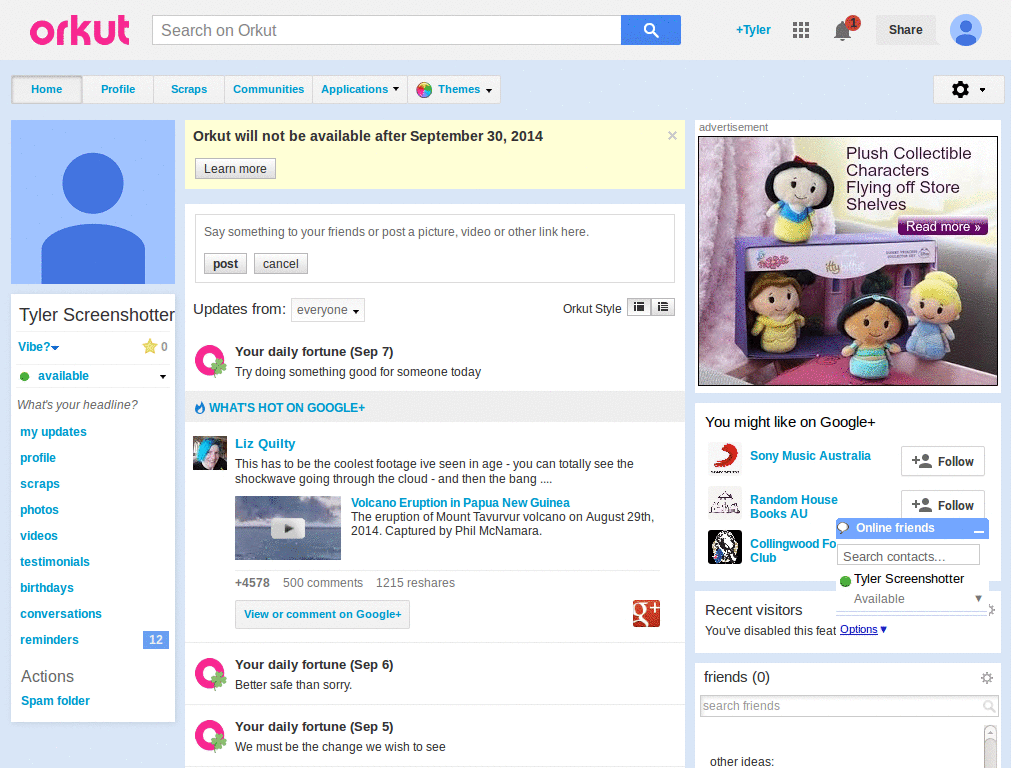
Task: Click the Search contacts field
Action: [x=908, y=556]
